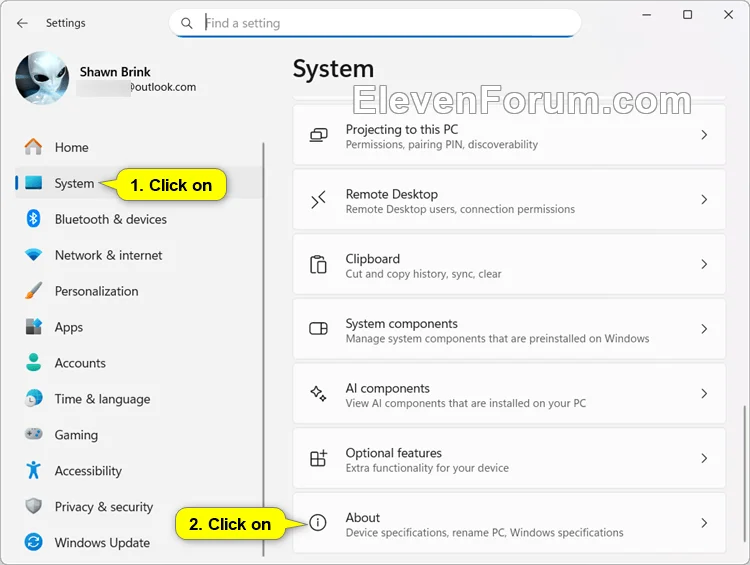Click the AI components sparkle icon
The height and width of the screenshot is (565, 750).
click(x=319, y=394)
